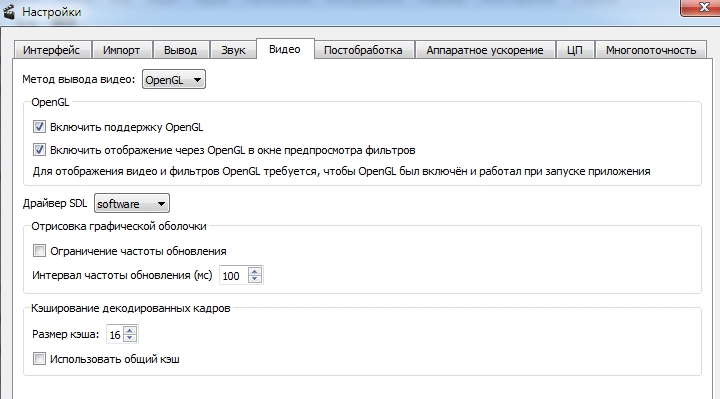Click the Метод вывода видео label
This screenshot has height=399, width=720.
pos(79,79)
